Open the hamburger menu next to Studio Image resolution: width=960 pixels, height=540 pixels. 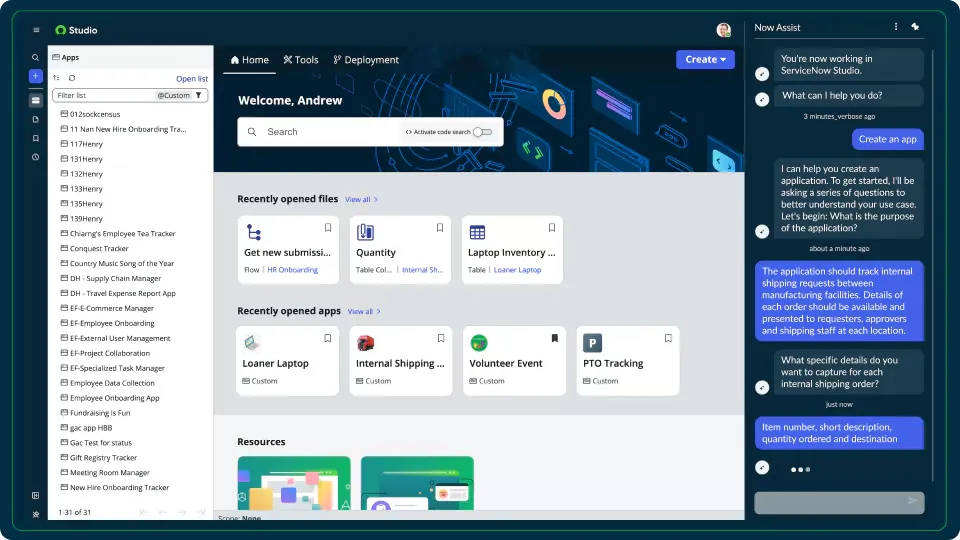[36, 30]
